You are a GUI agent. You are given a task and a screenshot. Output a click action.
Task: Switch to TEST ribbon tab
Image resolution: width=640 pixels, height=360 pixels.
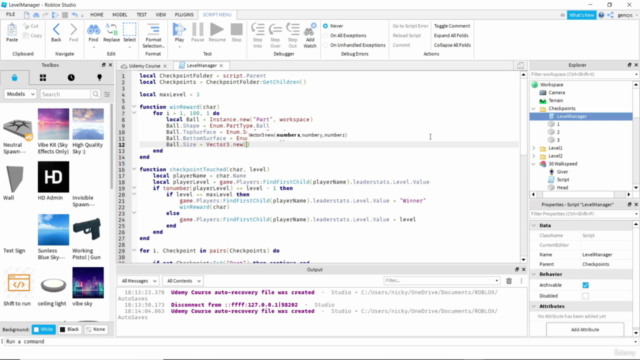click(141, 15)
